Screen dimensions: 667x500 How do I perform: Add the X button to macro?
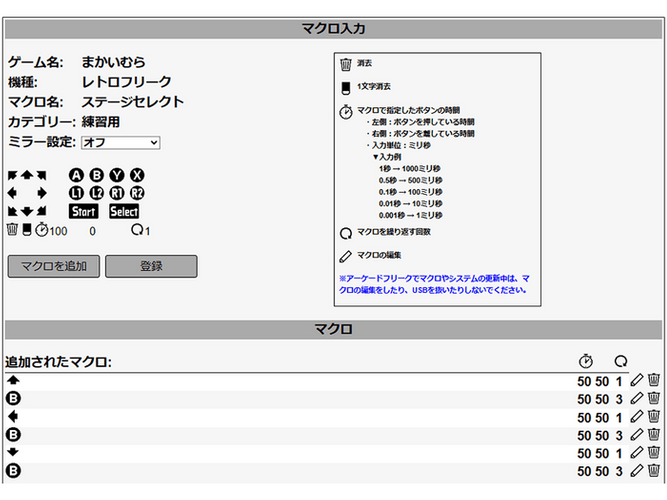point(137,175)
